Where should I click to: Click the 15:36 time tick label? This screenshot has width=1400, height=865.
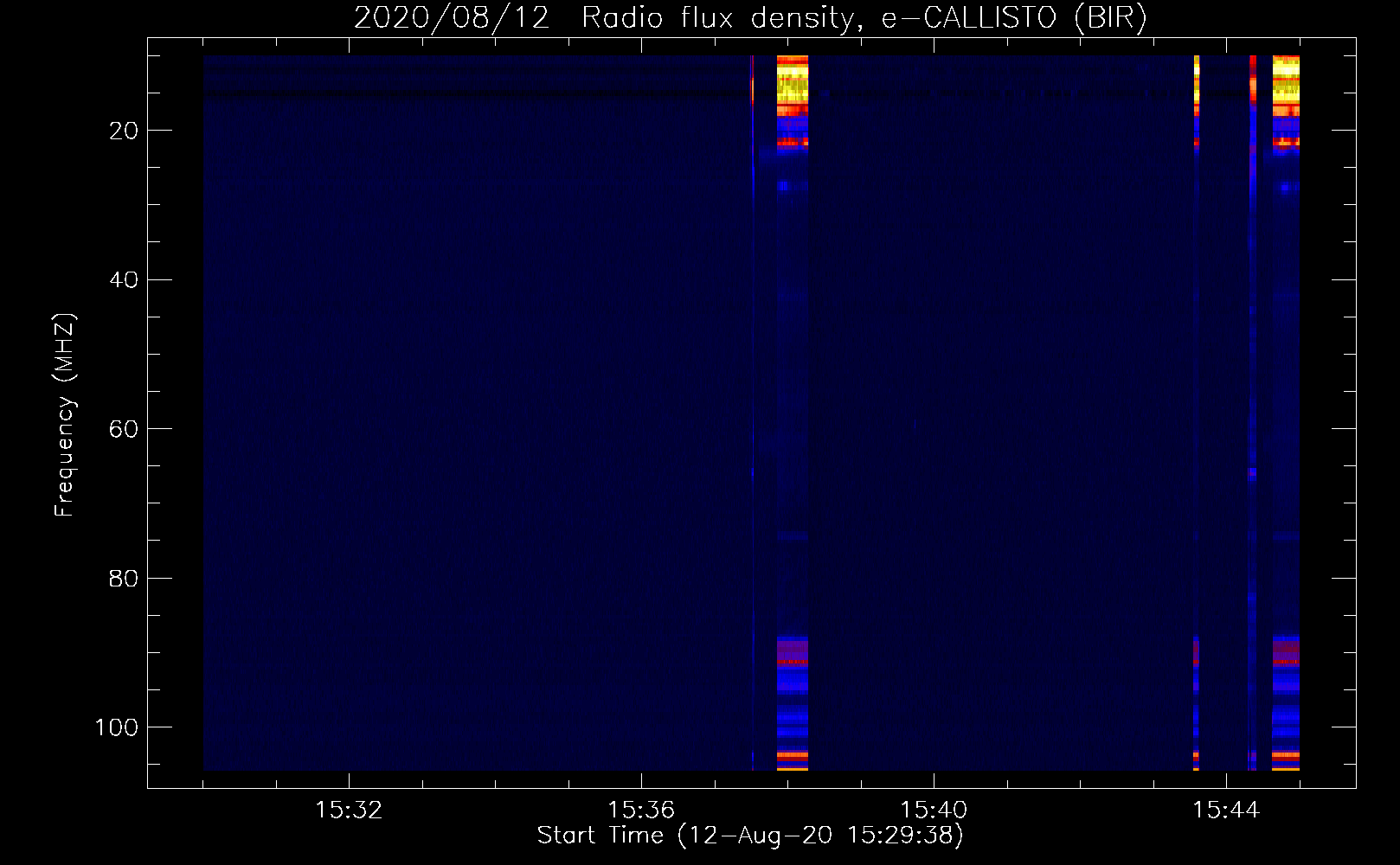(641, 811)
